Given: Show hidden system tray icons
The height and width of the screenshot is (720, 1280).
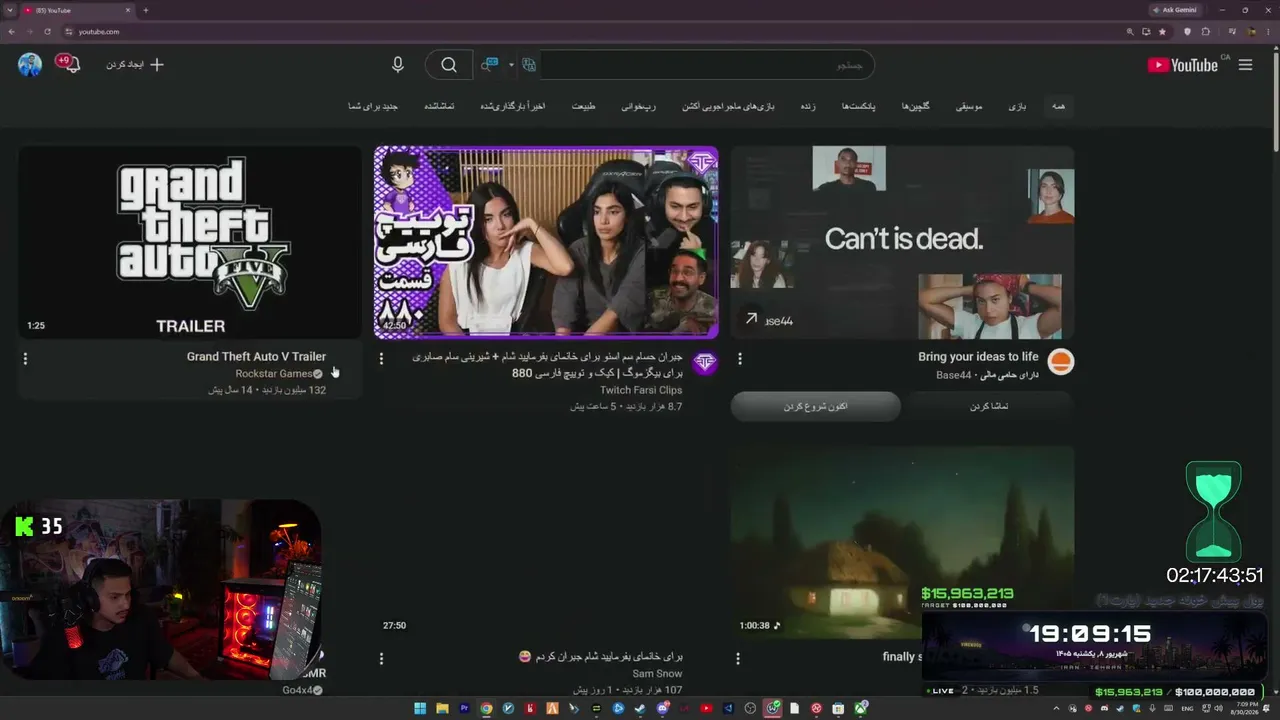Looking at the screenshot, I should 1056,709.
